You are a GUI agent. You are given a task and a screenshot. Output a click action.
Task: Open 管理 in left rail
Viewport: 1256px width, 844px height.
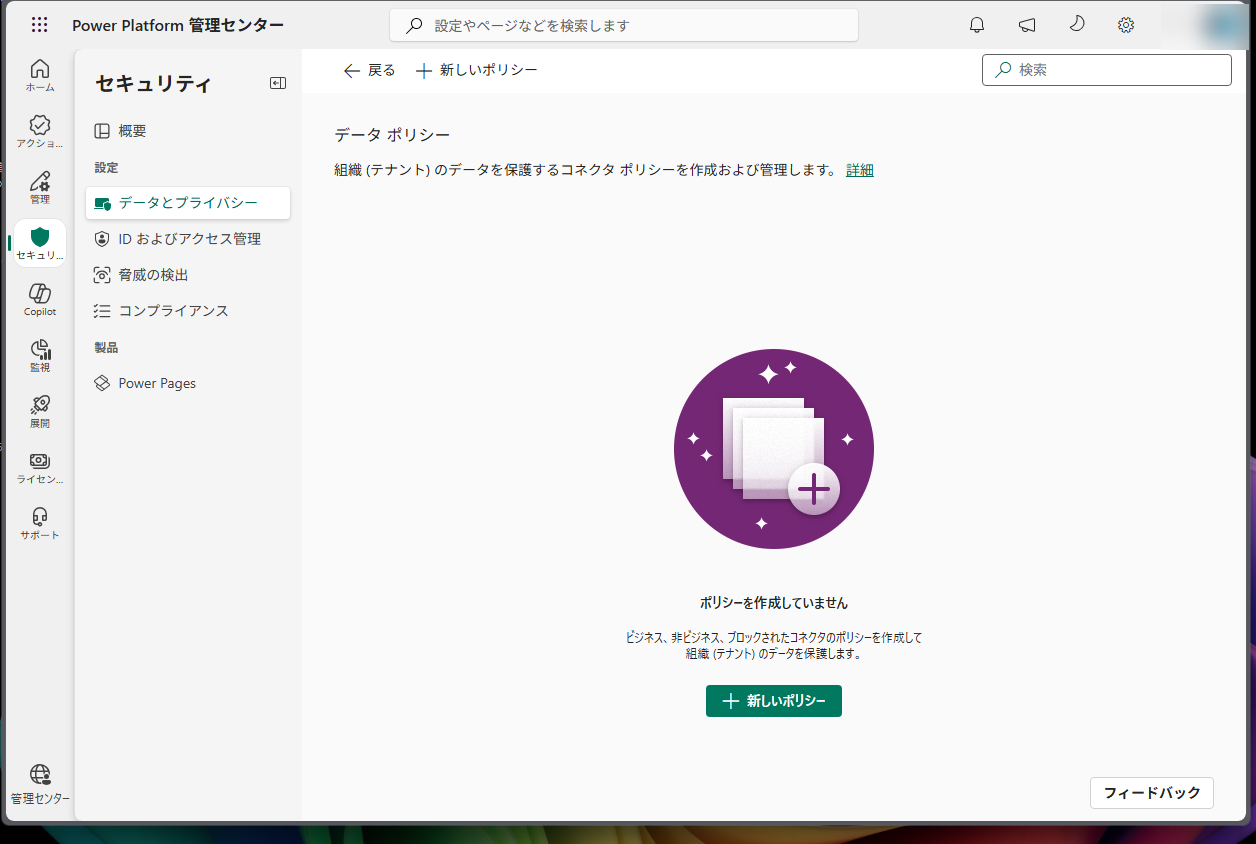40,188
